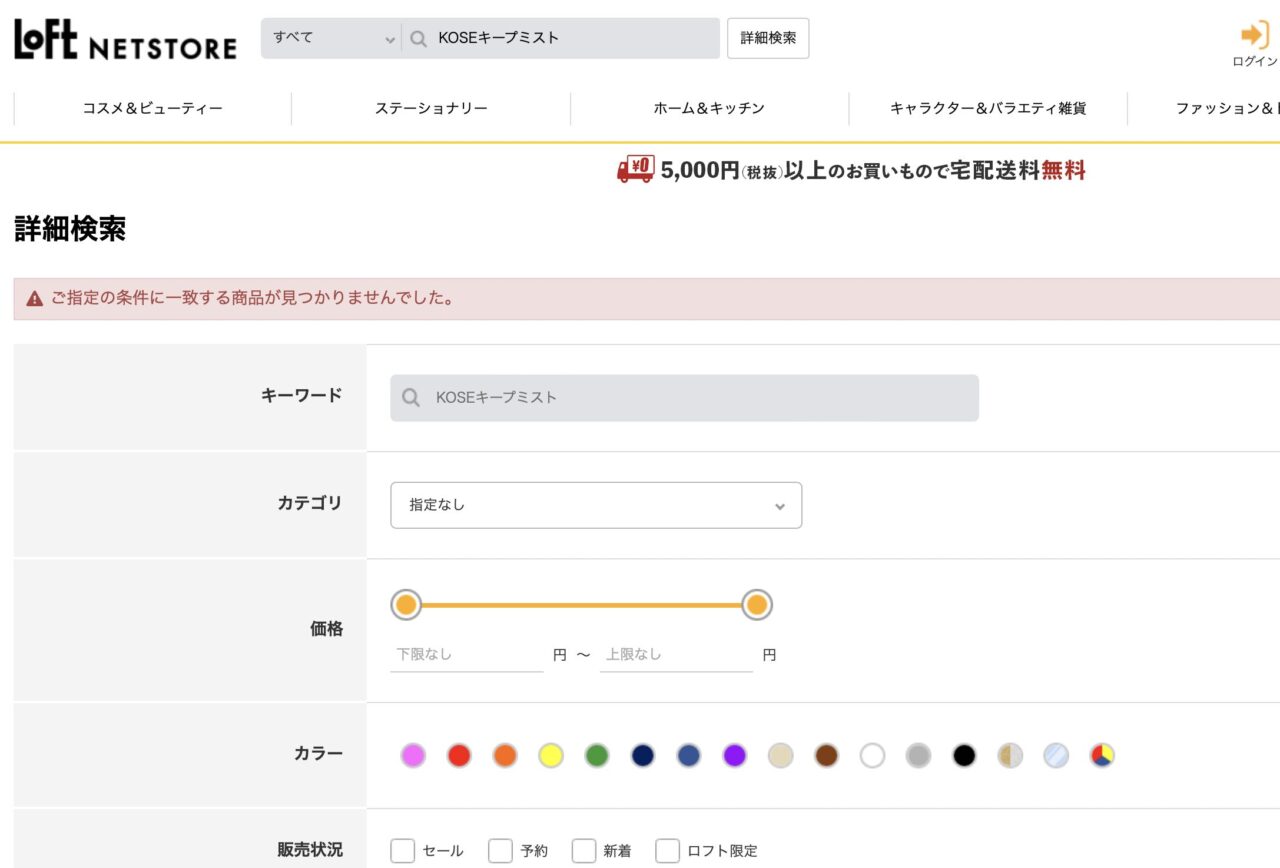Click the Loft Netstore logo
Screen dimensions: 1280x868
(125, 40)
